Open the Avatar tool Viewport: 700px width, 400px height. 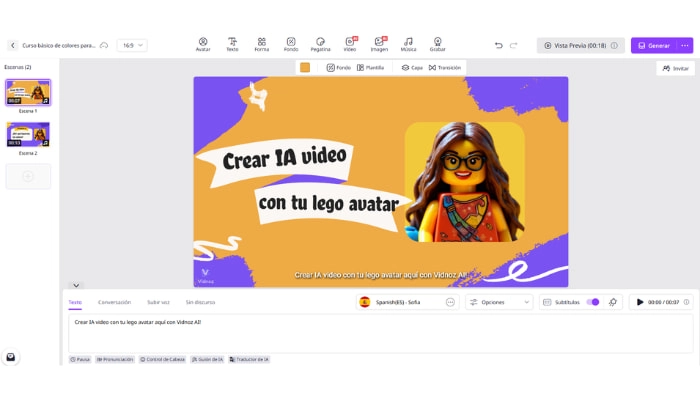pyautogui.click(x=203, y=44)
